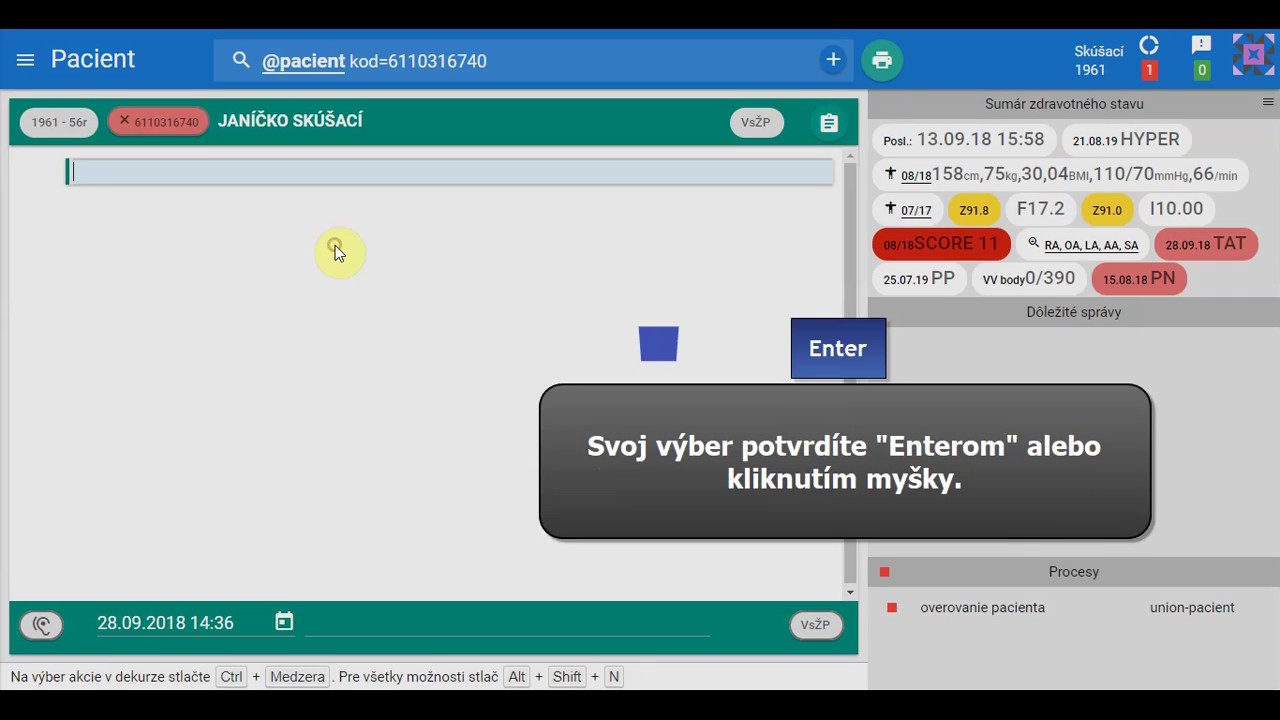
Task: Click the Posl.: 13.09.18 15:58 chip
Action: click(963, 140)
